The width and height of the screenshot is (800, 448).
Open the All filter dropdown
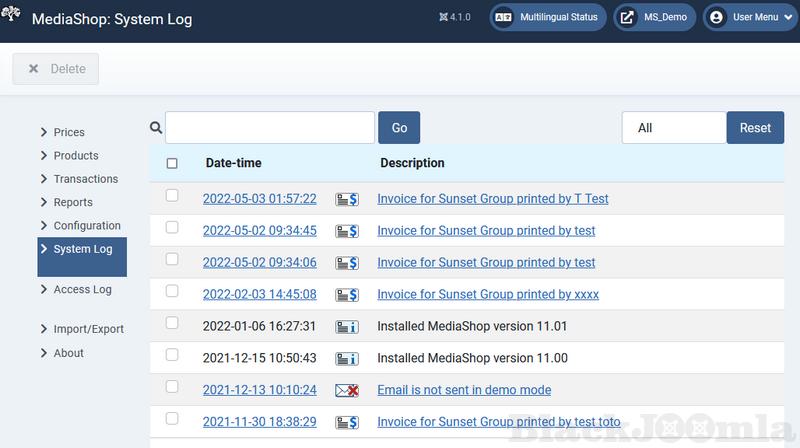[673, 128]
